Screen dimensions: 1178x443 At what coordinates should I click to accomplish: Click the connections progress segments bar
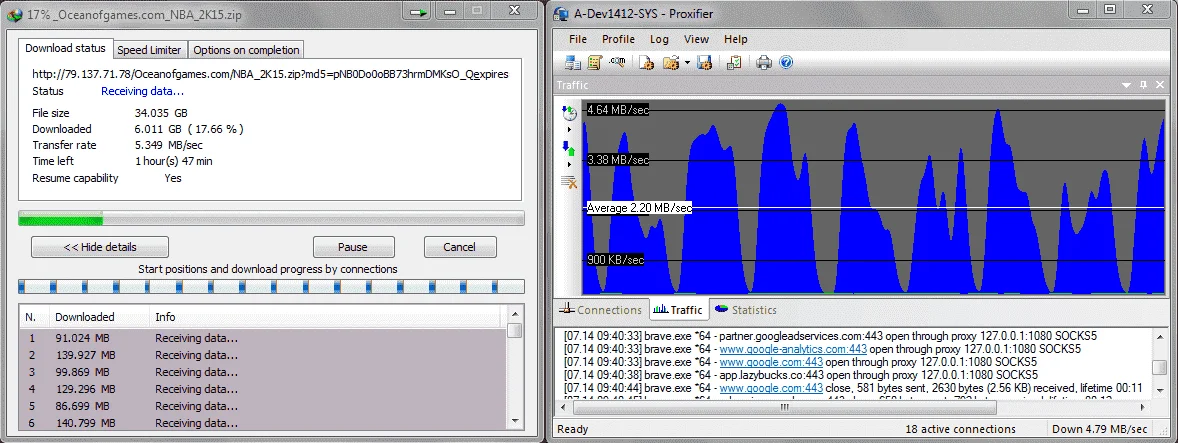coord(271,287)
